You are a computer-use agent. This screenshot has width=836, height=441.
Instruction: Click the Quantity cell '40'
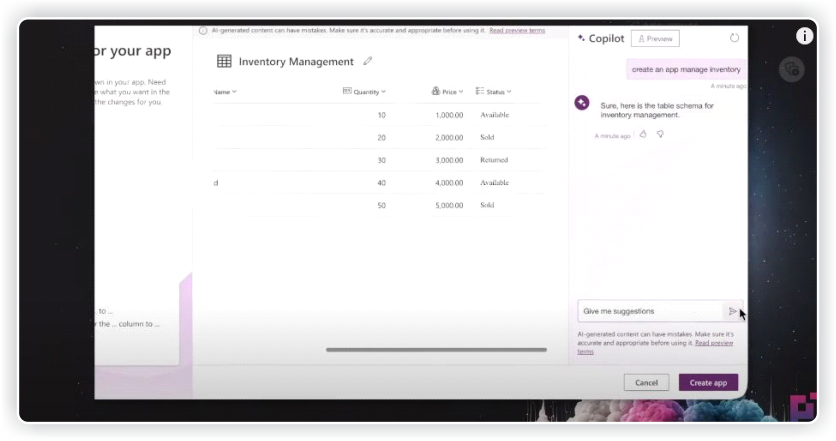(x=382, y=182)
